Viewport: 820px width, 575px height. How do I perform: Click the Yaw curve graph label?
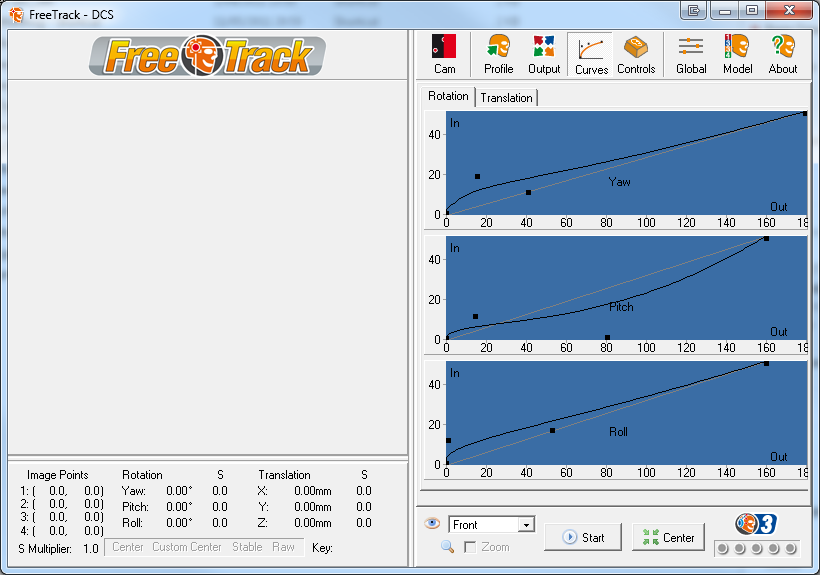619,182
